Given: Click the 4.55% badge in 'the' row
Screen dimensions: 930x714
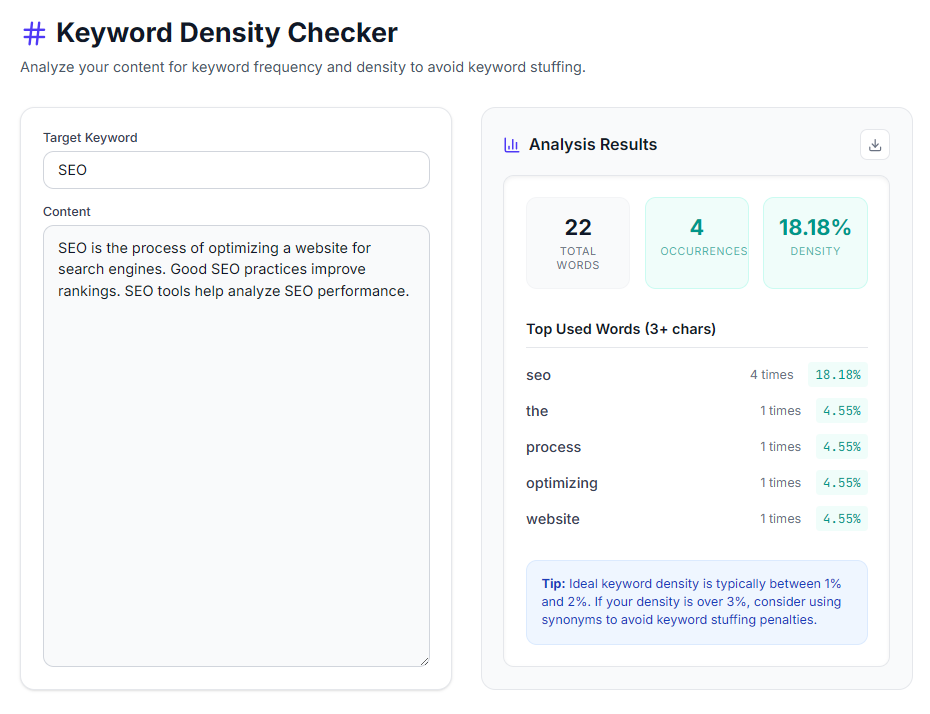Looking at the screenshot, I should pyautogui.click(x=842, y=411).
